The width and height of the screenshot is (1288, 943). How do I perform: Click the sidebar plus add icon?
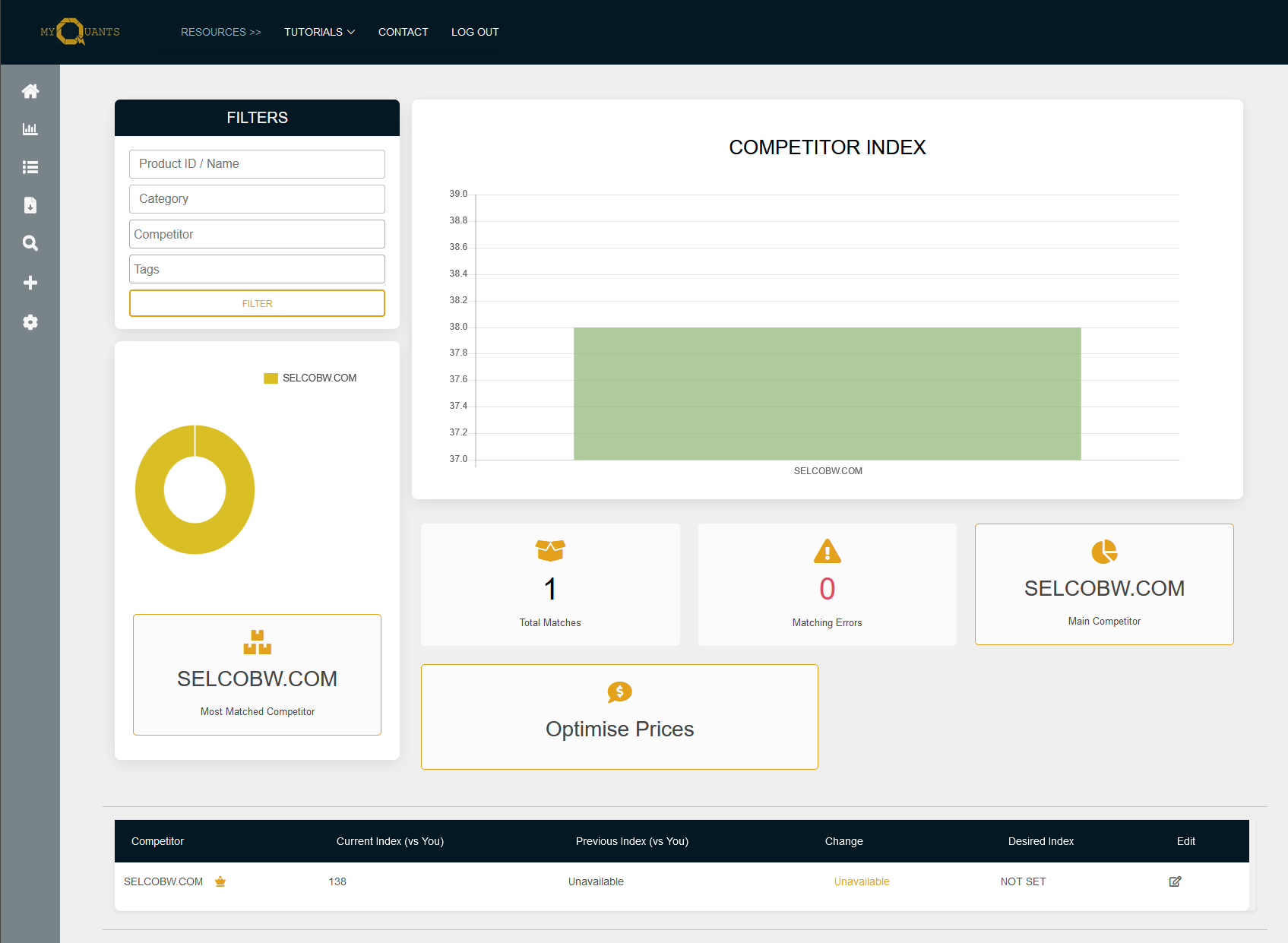click(x=30, y=283)
